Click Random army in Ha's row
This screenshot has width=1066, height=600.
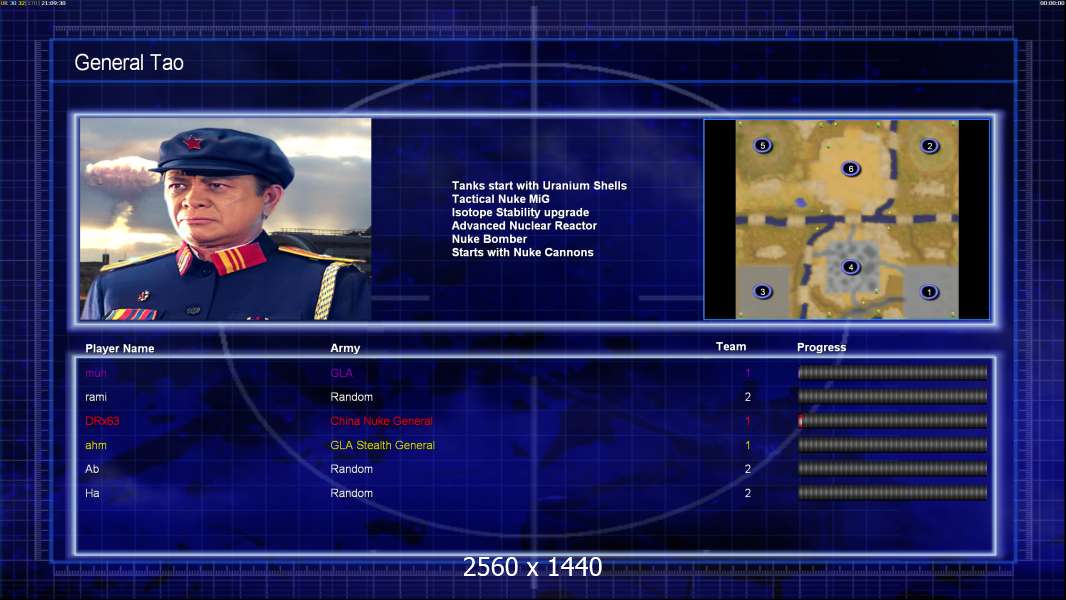[351, 493]
